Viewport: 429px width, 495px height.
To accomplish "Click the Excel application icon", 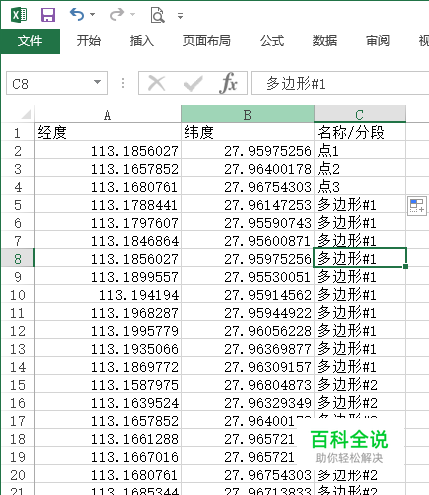I will 19,15.
